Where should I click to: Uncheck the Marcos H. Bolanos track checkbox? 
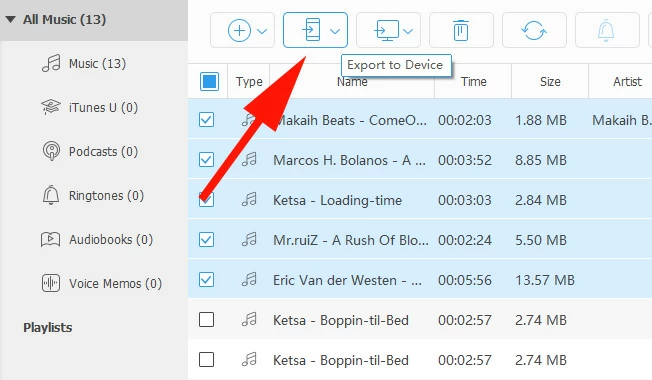(x=207, y=160)
